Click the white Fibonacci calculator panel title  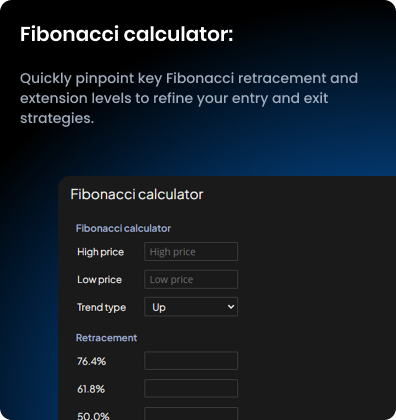pos(137,194)
